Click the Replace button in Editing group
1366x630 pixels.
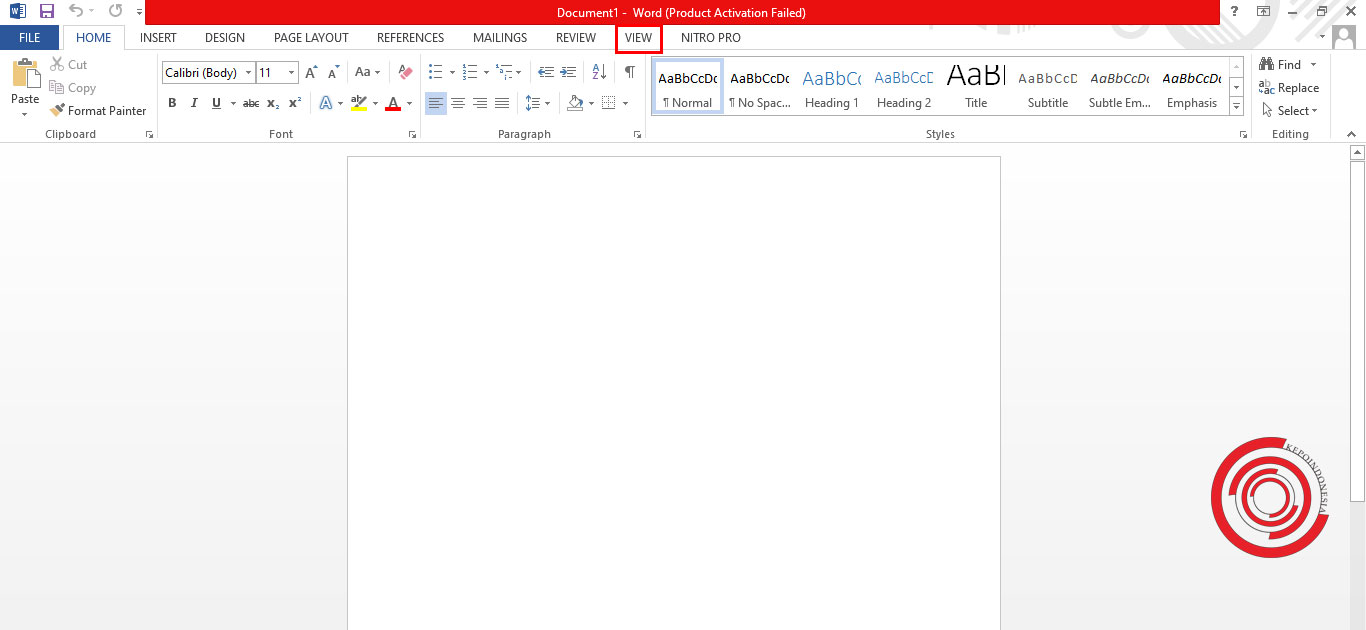[x=1290, y=87]
